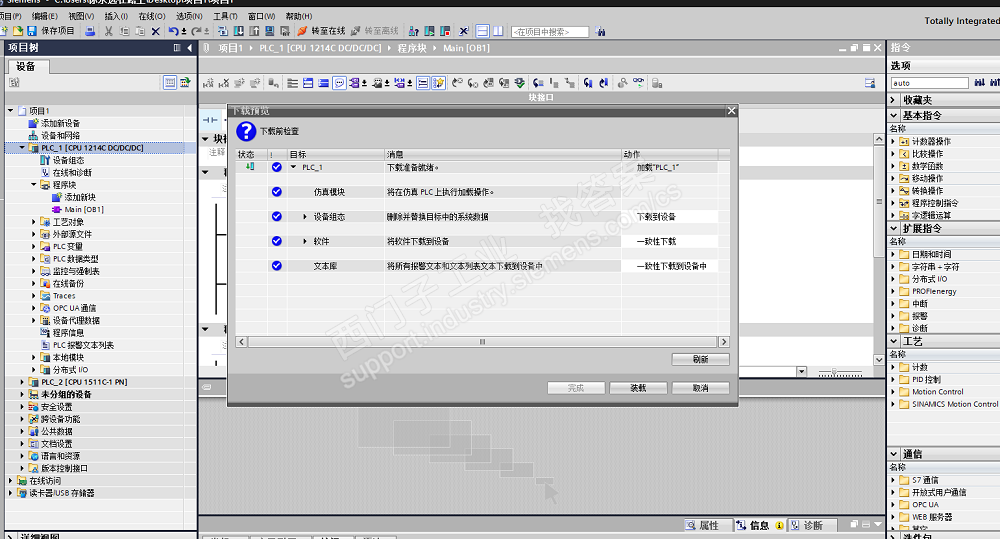Collapse the 程序块 tree folder
This screenshot has height=539, width=1000.
point(33,185)
